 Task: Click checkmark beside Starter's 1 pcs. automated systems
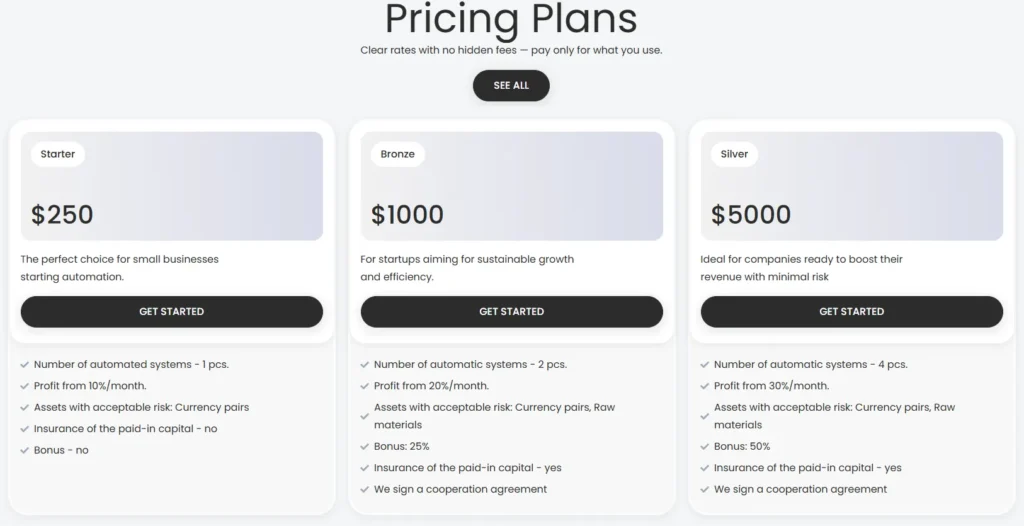pos(25,365)
